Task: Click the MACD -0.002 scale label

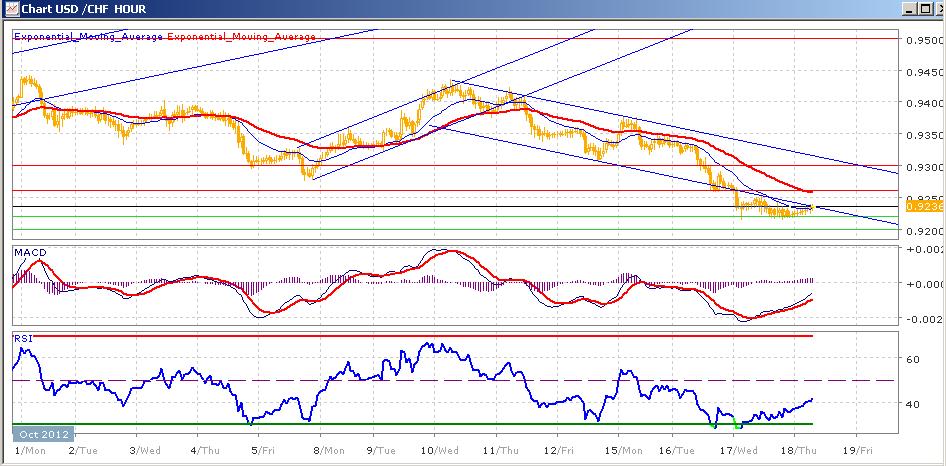Action: 923,319
